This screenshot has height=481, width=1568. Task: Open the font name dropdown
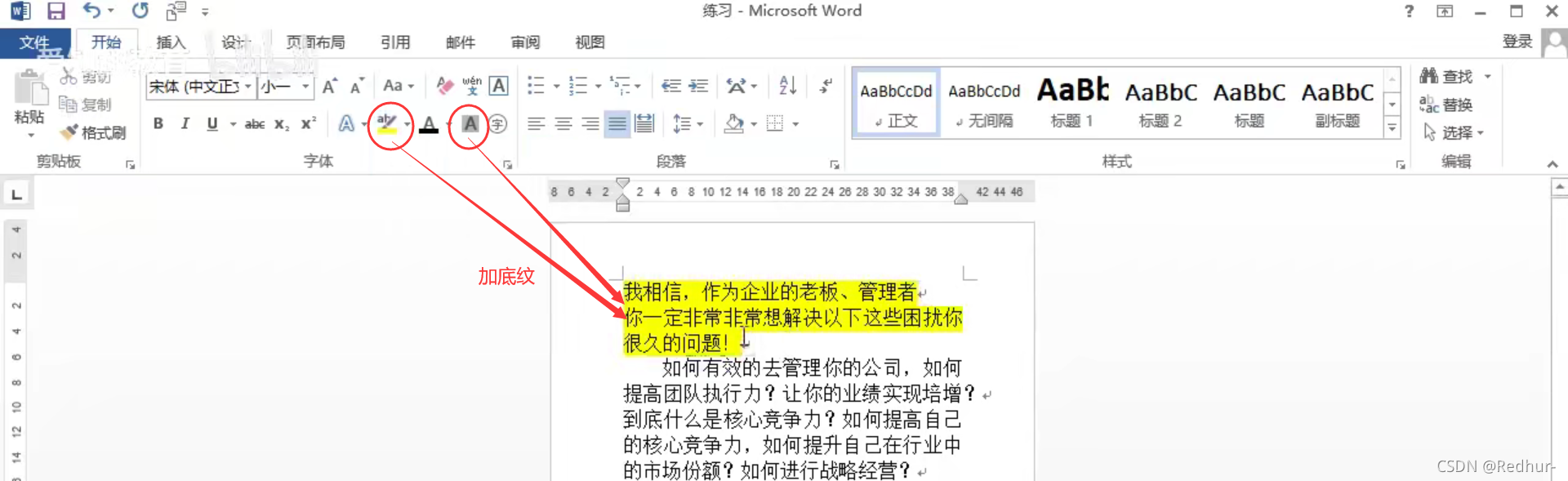pyautogui.click(x=248, y=86)
